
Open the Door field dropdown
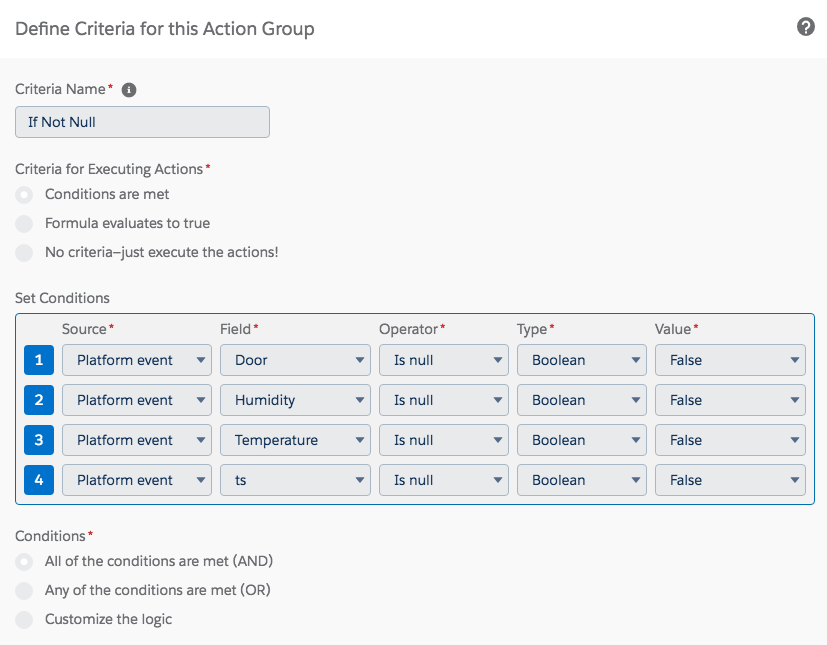pos(295,360)
